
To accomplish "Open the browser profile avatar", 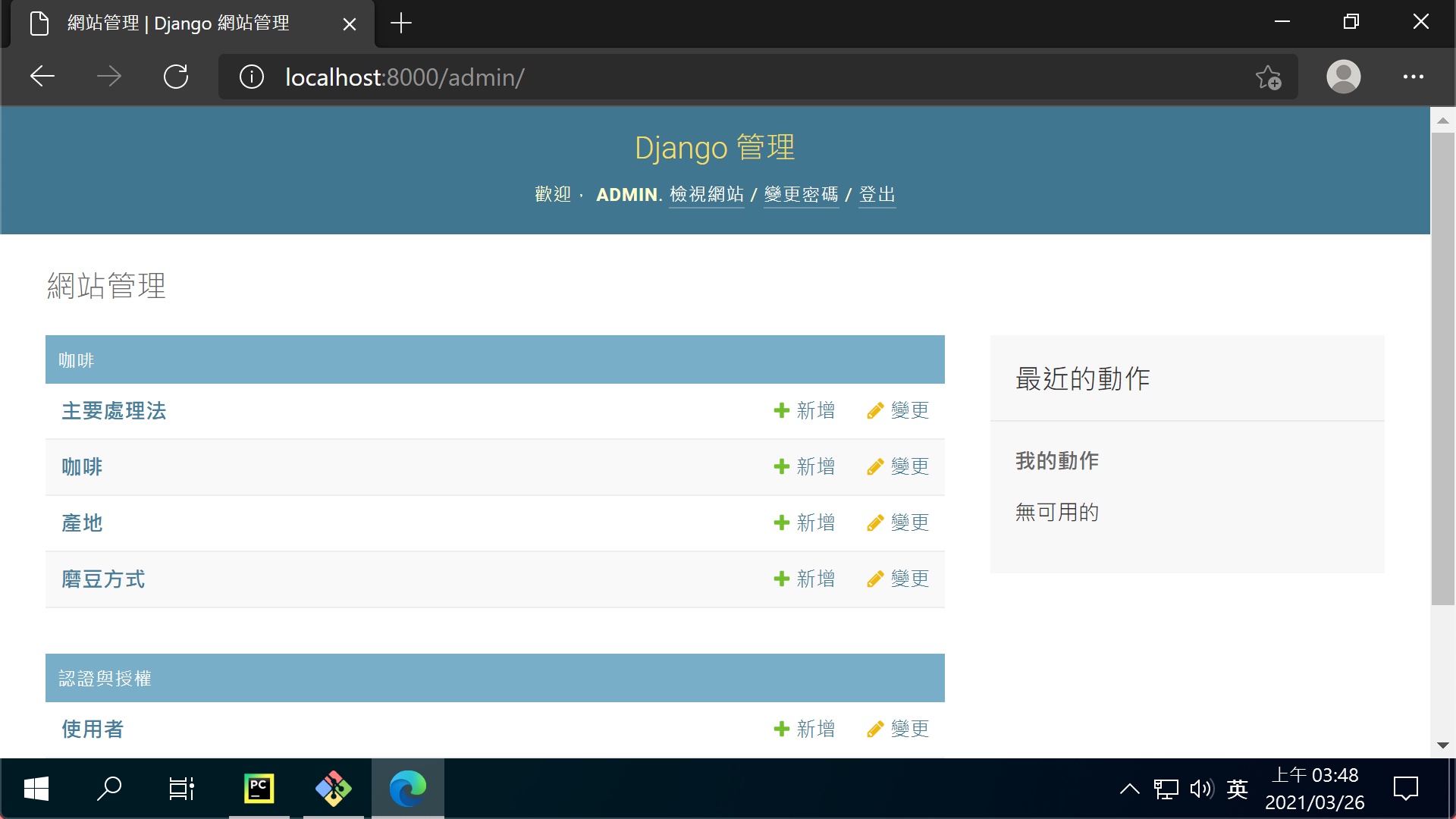I will point(1343,77).
